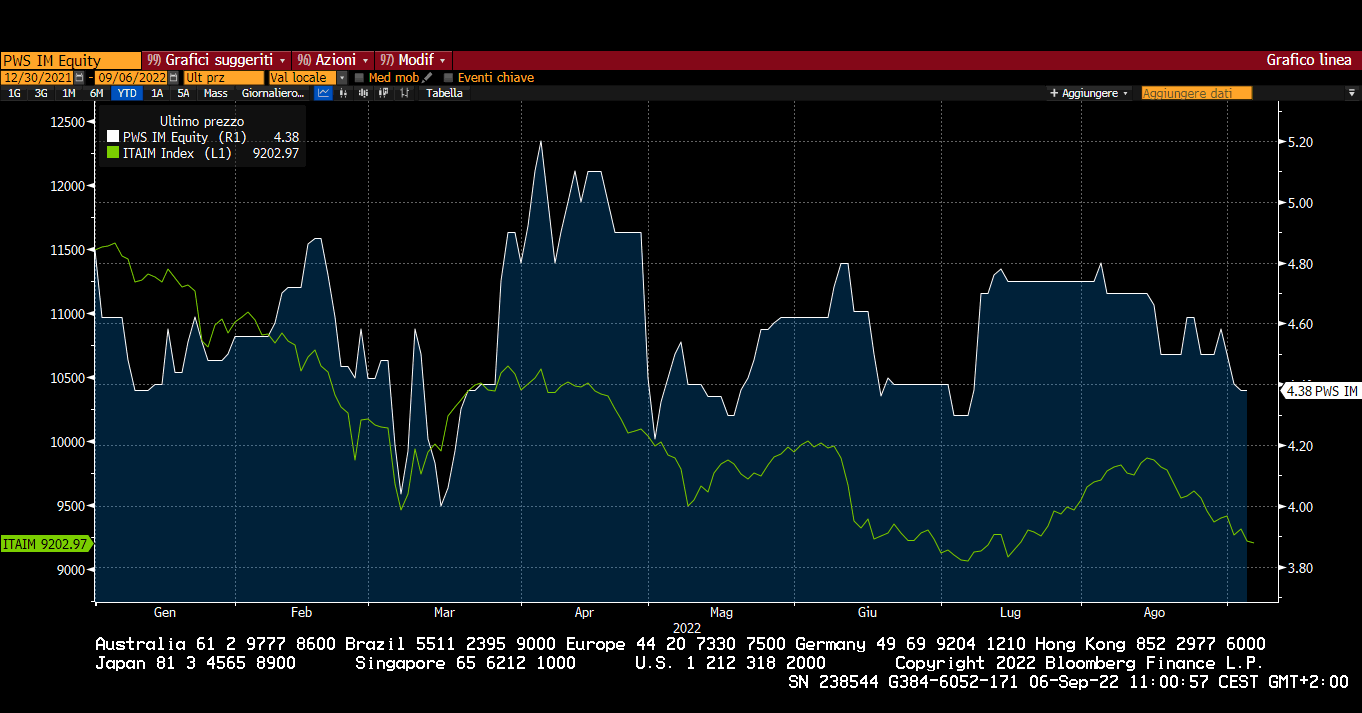Click the Grafico linea title label
Viewport: 1362px width, 713px height.
[1309, 60]
